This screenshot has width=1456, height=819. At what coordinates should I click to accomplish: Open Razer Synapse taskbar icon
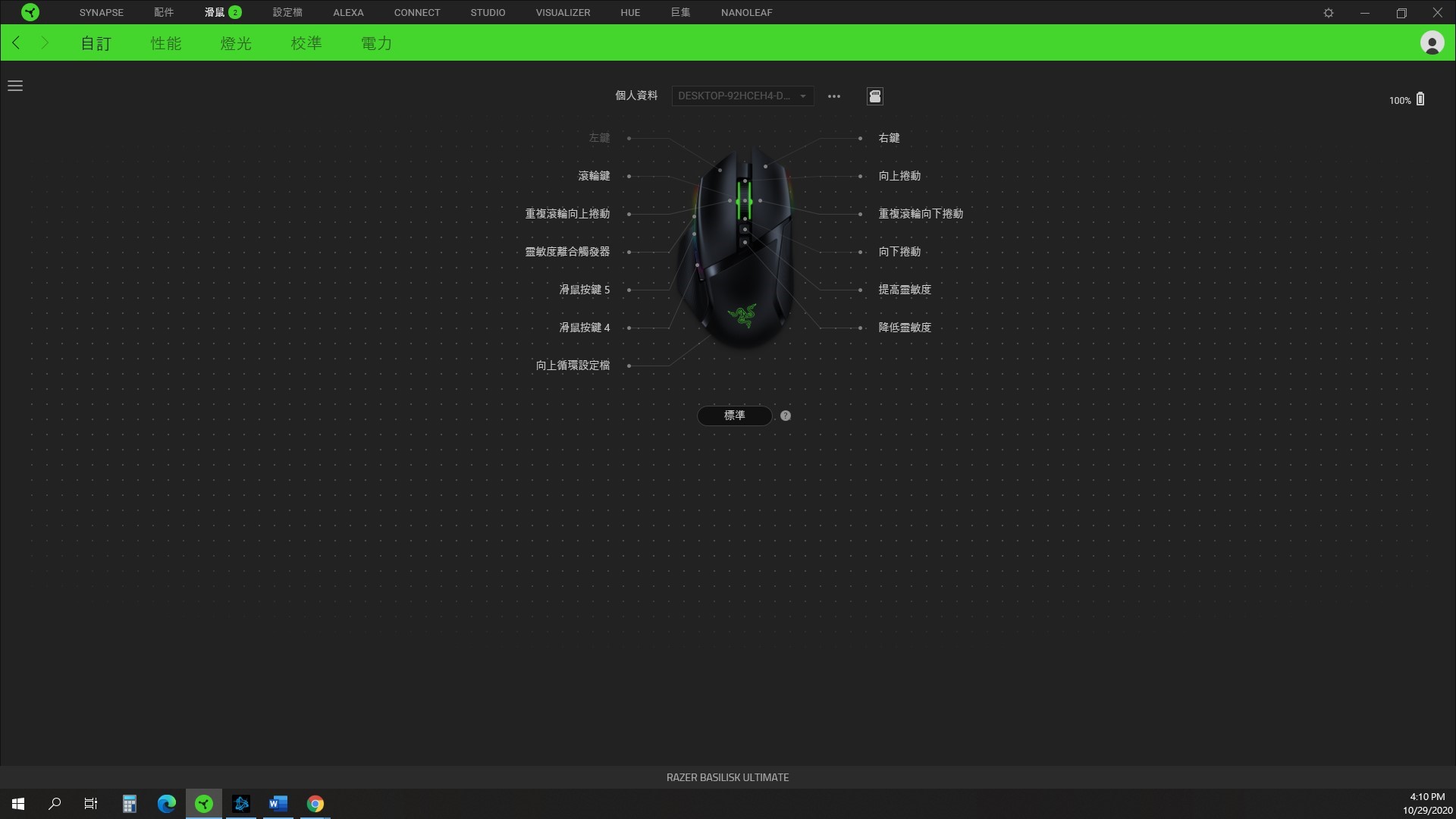tap(204, 804)
